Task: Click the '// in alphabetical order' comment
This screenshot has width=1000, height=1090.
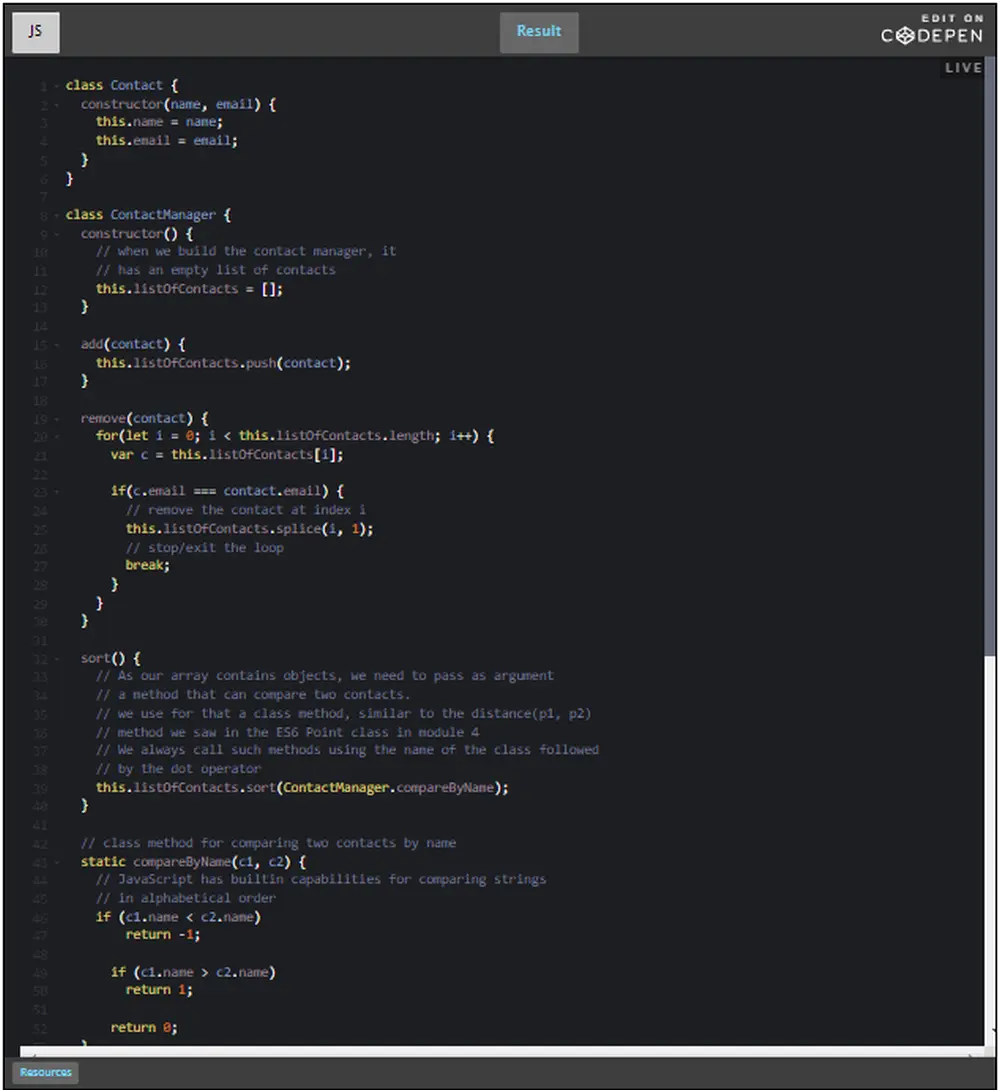Action: tap(186, 898)
